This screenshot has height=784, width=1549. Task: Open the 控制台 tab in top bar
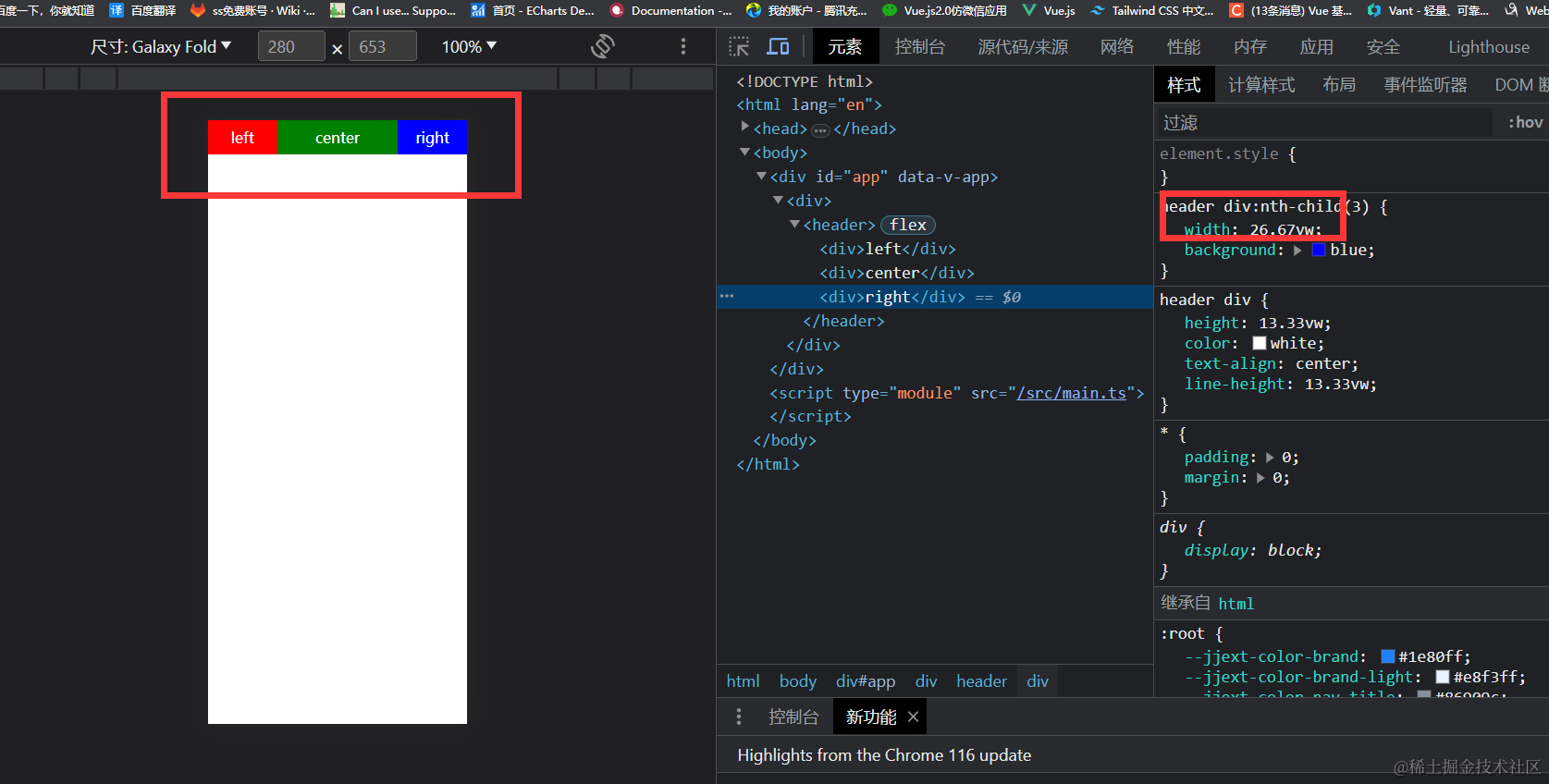(x=920, y=46)
